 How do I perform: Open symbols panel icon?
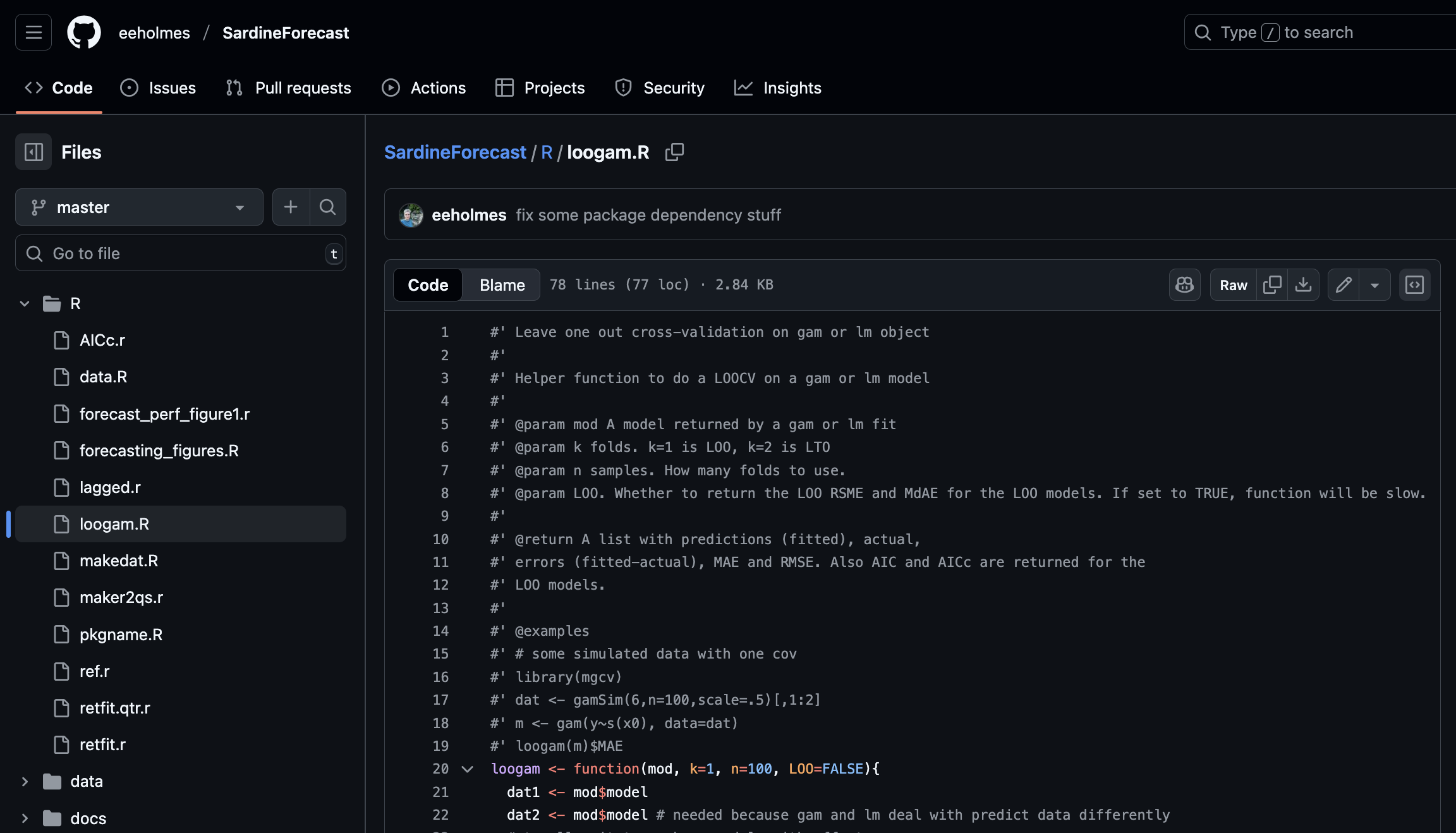pos(1414,285)
